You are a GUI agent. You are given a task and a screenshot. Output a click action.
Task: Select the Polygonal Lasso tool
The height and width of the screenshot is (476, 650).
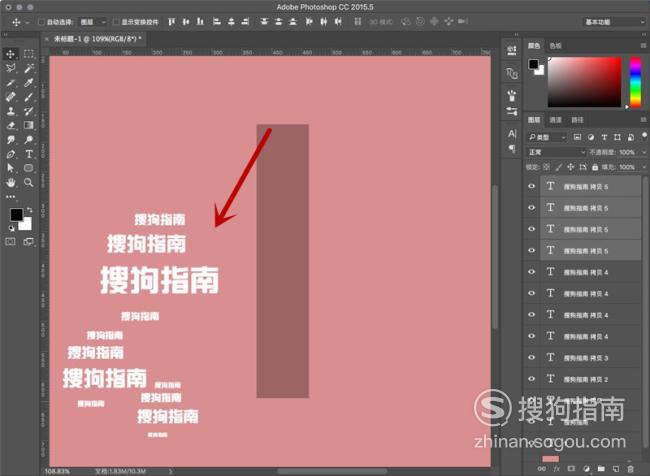click(x=11, y=68)
